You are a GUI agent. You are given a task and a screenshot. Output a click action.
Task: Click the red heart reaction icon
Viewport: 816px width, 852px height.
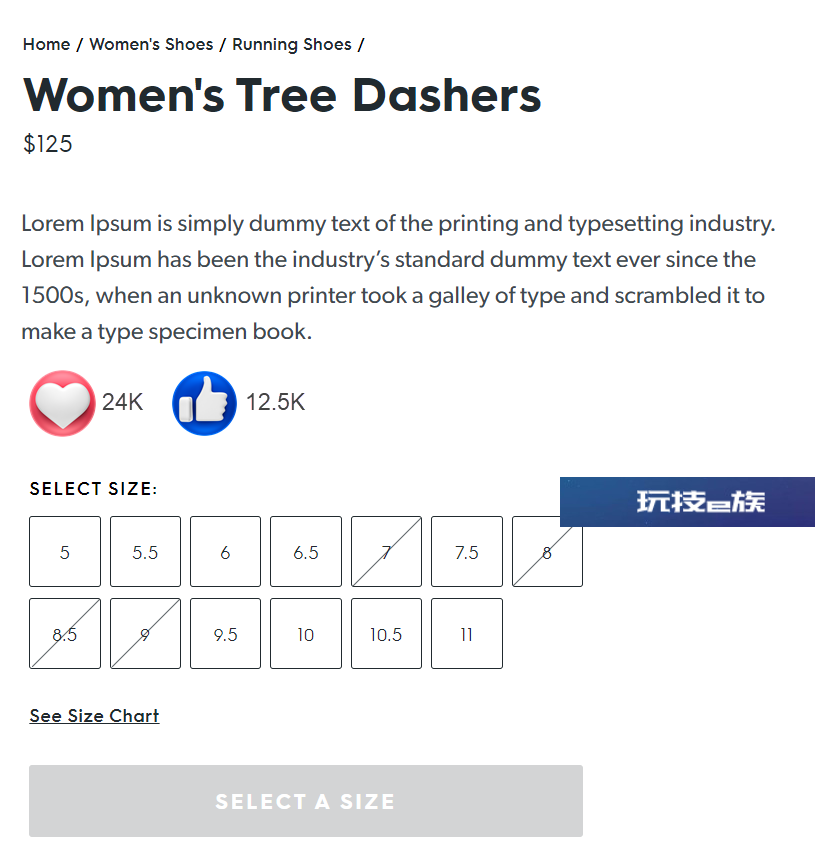[62, 403]
